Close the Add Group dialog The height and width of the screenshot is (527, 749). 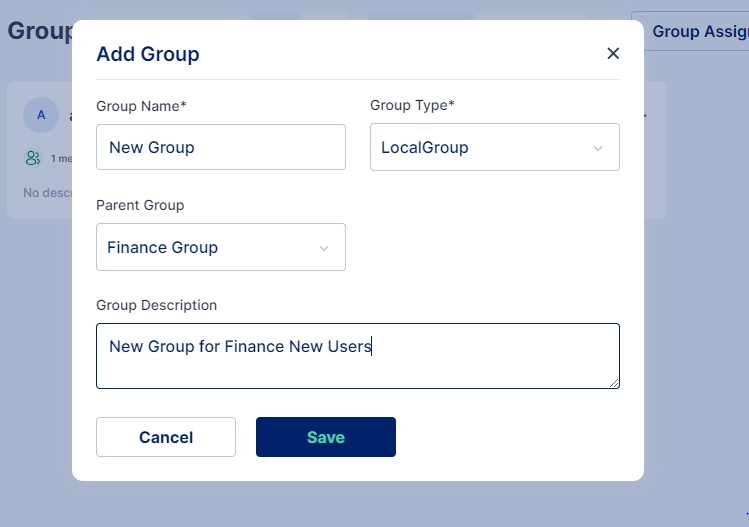pos(613,54)
